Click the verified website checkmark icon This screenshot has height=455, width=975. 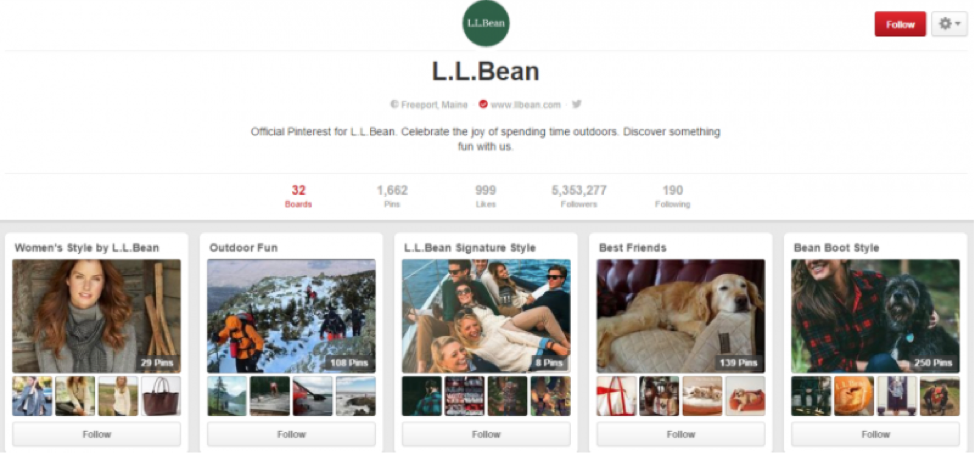click(483, 104)
